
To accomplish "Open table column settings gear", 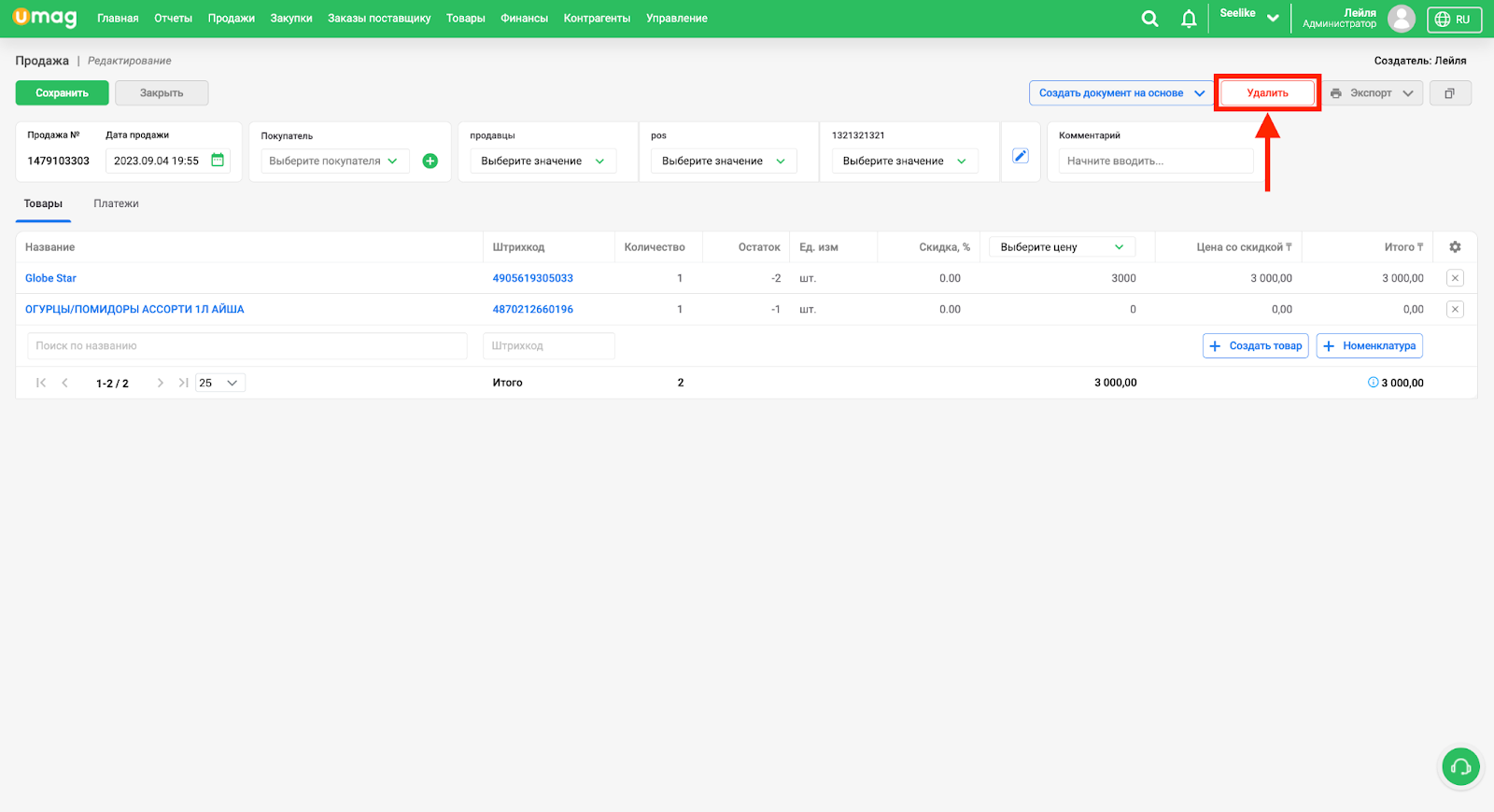I will pyautogui.click(x=1455, y=247).
